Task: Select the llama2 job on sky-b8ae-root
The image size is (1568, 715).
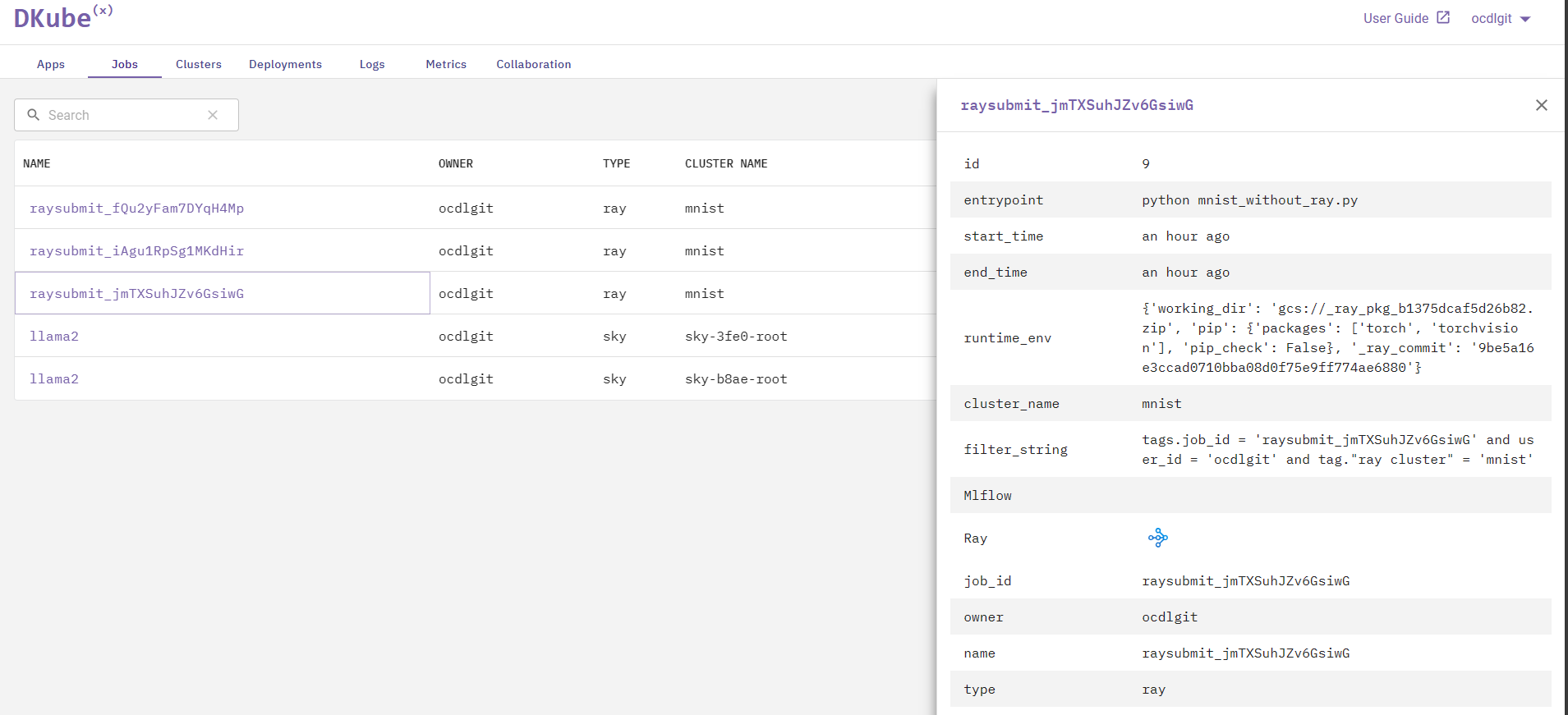Action: (54, 378)
